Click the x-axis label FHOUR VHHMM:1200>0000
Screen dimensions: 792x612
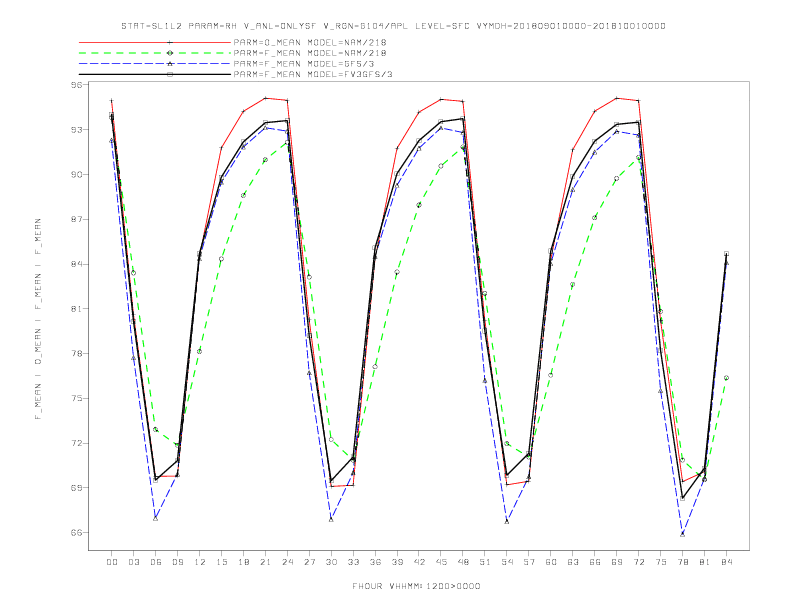(416, 586)
